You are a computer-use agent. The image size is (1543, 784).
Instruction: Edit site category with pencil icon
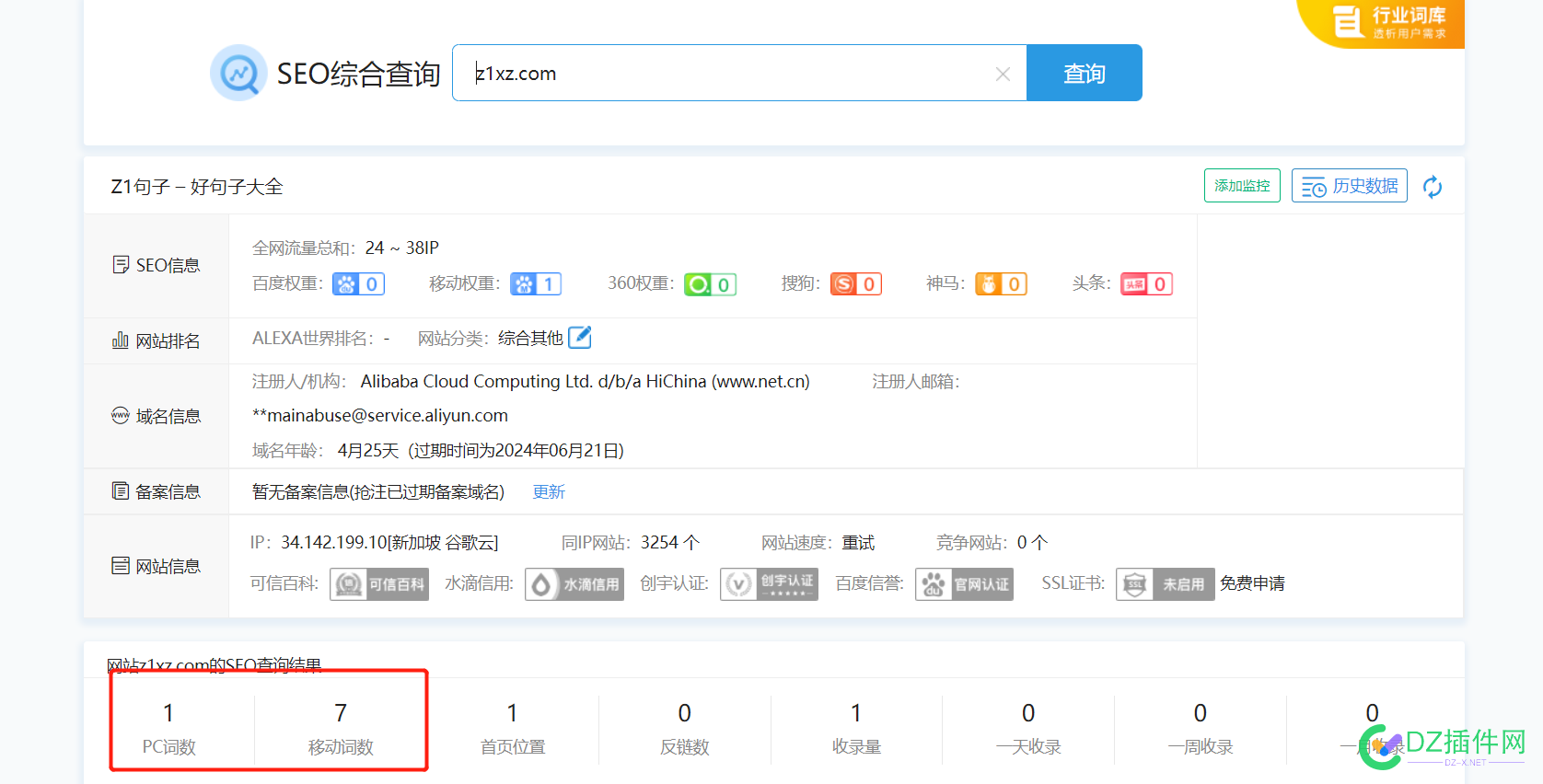click(580, 338)
